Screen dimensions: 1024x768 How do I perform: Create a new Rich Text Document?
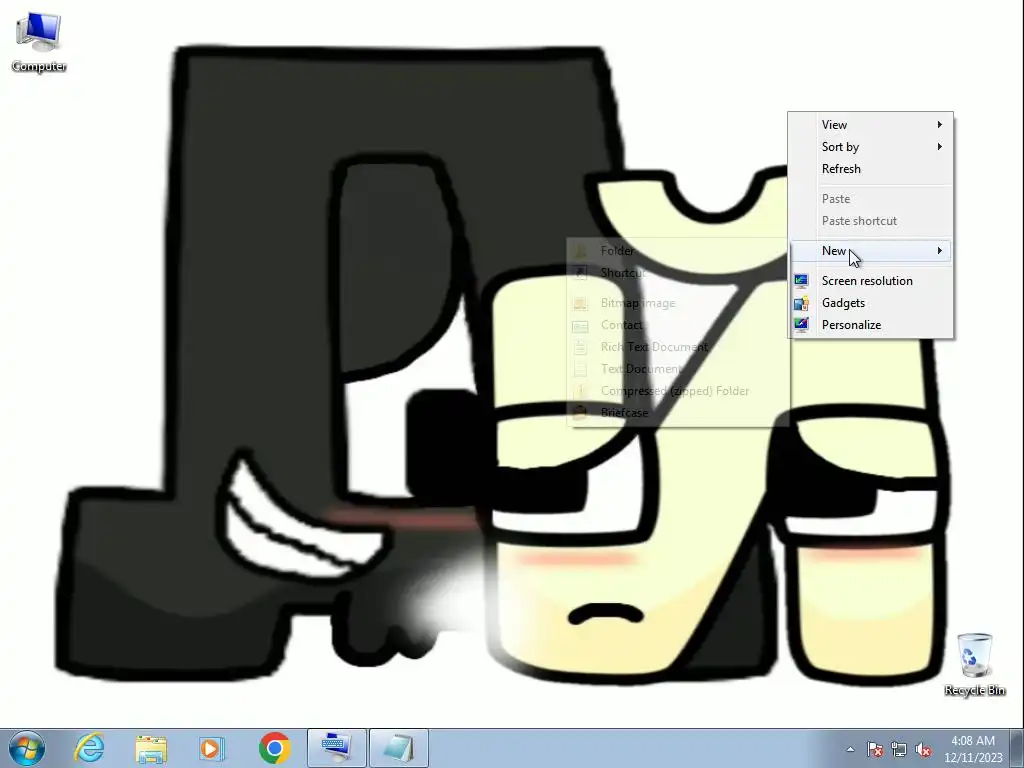click(678, 347)
